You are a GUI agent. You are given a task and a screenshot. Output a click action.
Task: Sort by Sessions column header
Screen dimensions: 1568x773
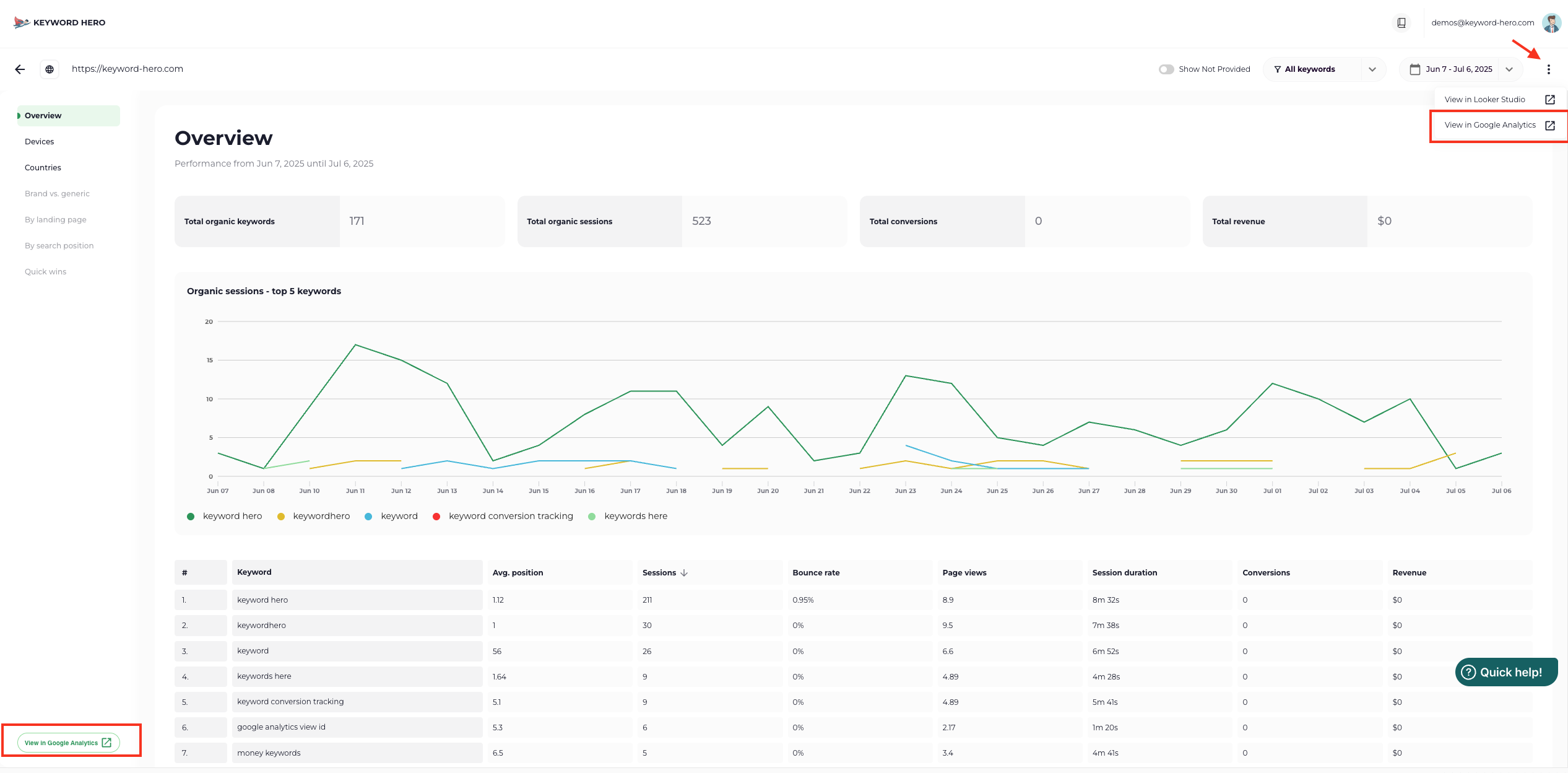point(709,572)
